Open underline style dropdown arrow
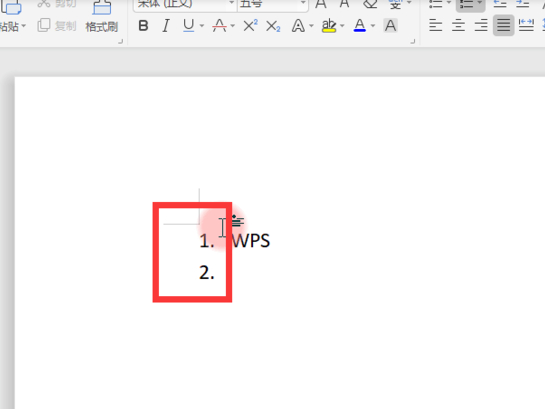This screenshot has width=545, height=409. pos(202,26)
